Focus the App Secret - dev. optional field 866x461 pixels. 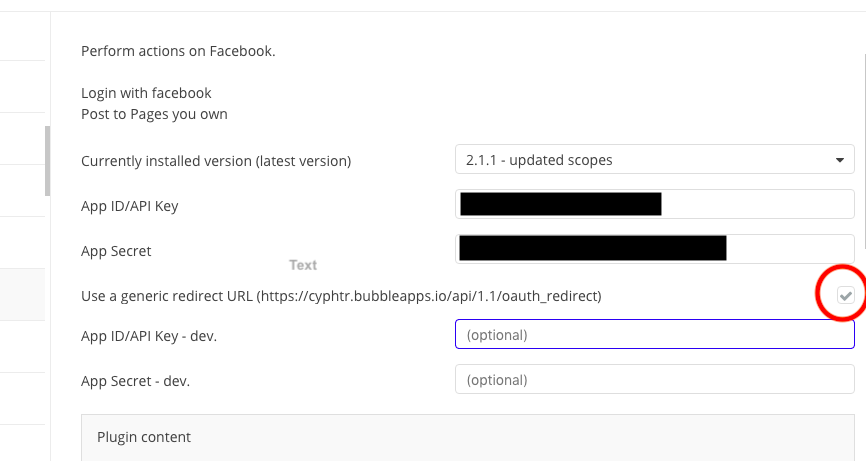point(654,380)
